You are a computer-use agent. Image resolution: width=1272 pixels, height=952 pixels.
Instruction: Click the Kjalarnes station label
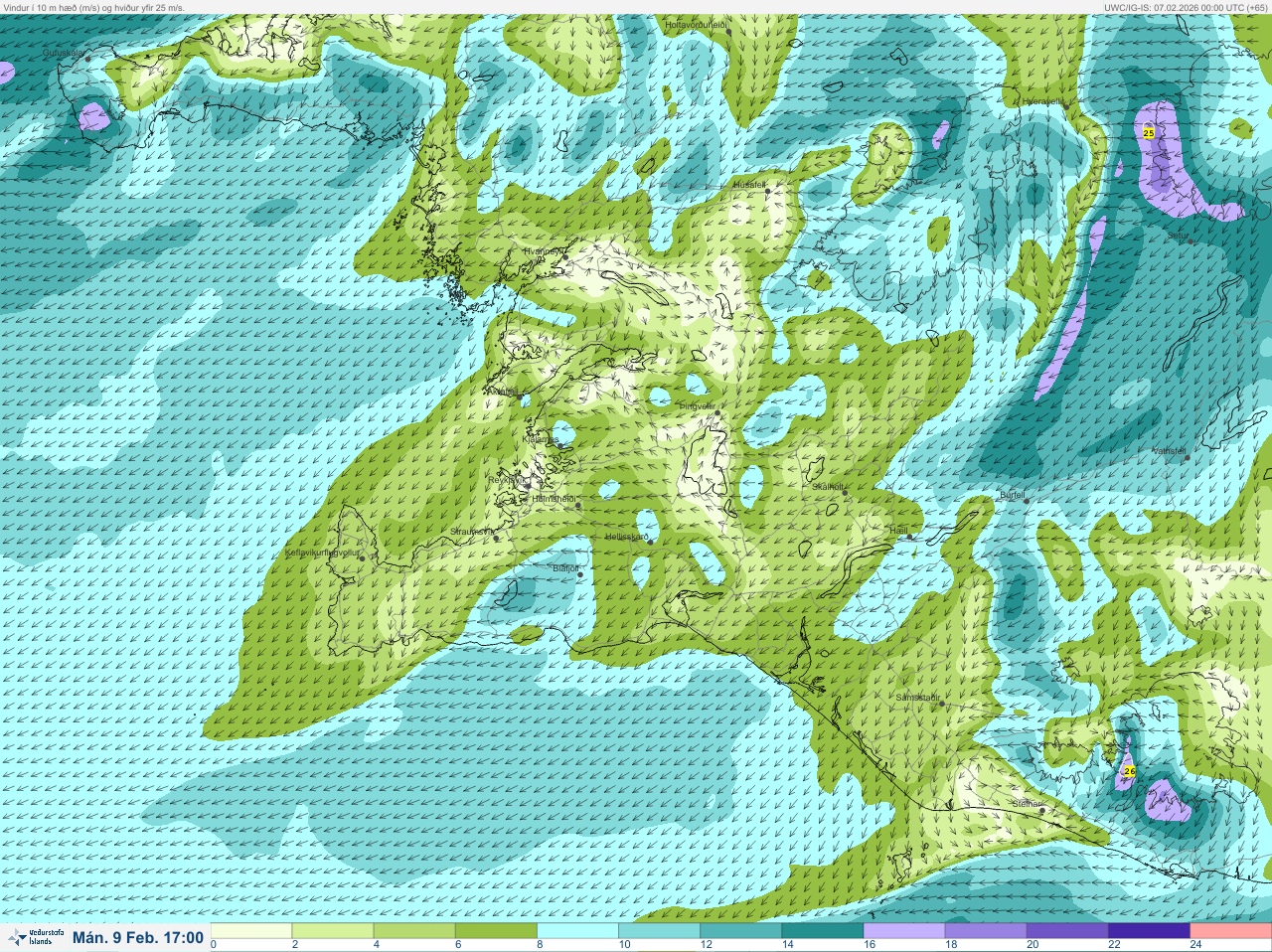coord(541,438)
